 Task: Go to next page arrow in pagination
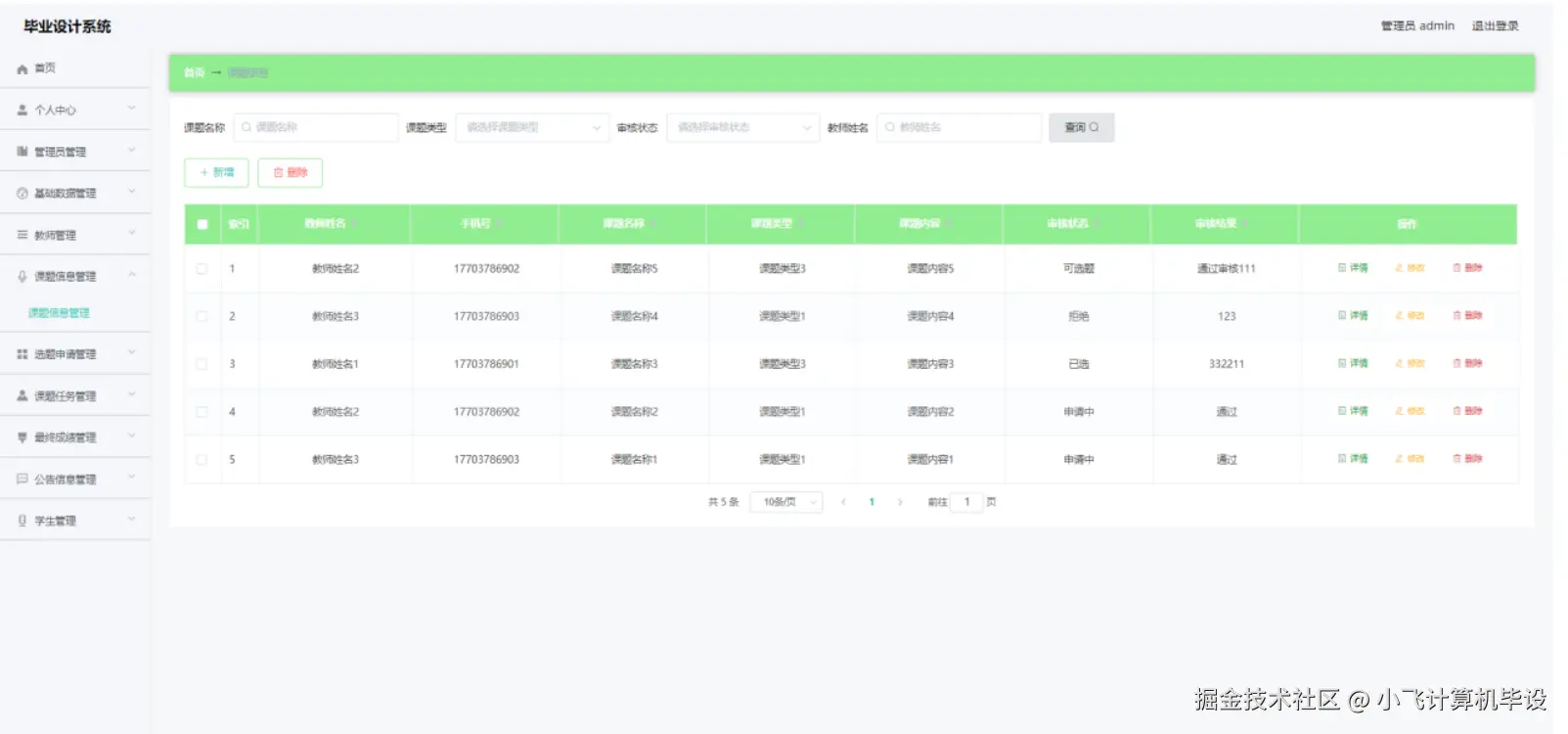coord(900,502)
